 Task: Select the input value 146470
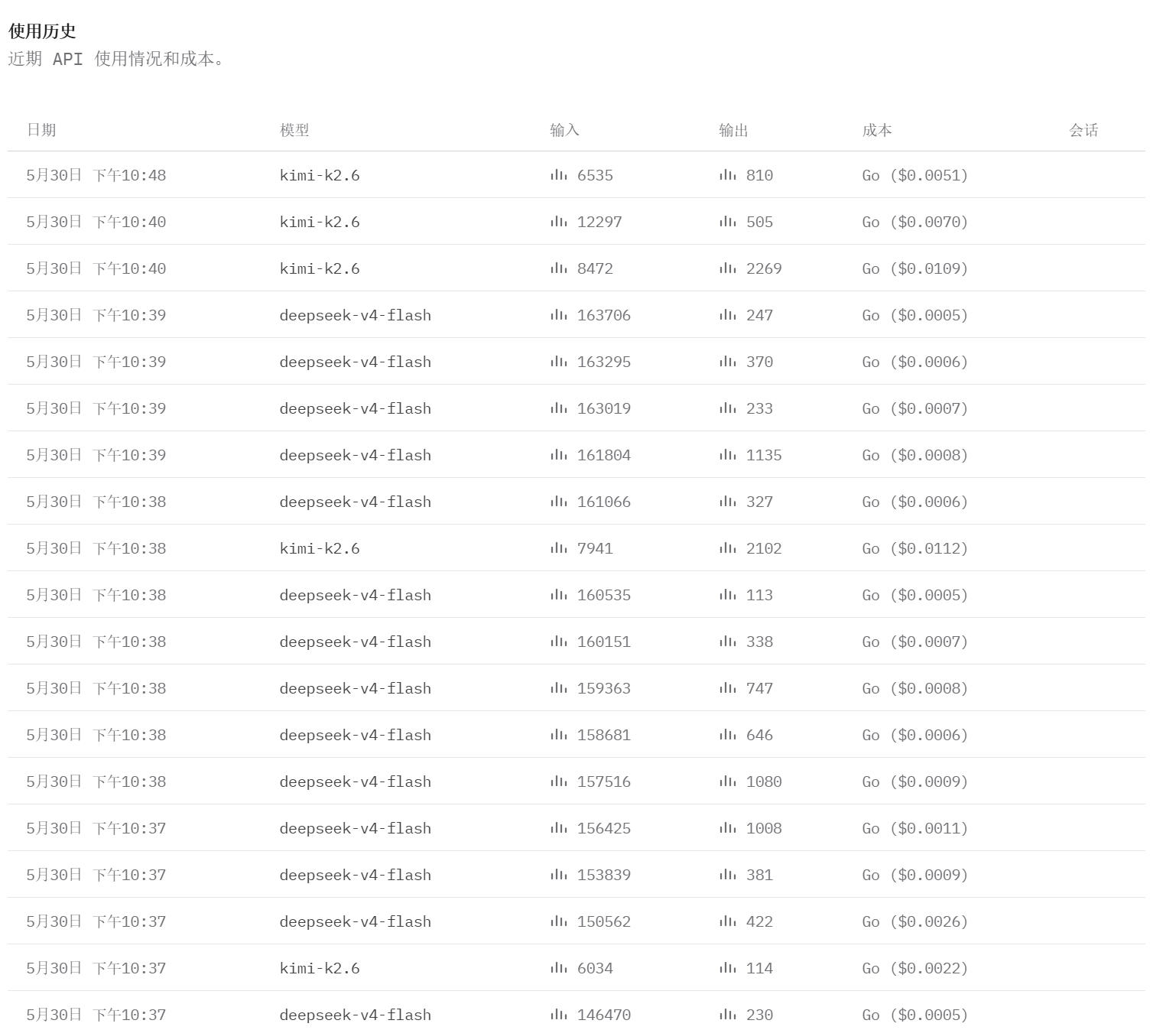click(604, 1015)
